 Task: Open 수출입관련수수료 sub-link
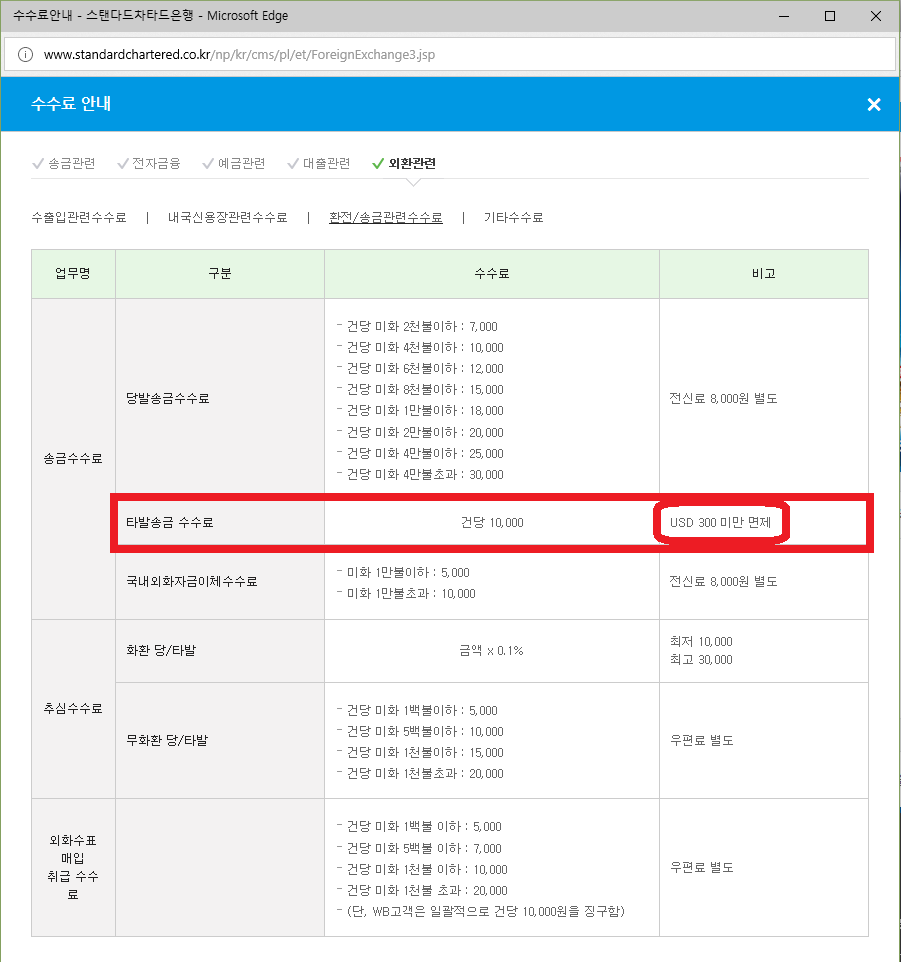[79, 217]
